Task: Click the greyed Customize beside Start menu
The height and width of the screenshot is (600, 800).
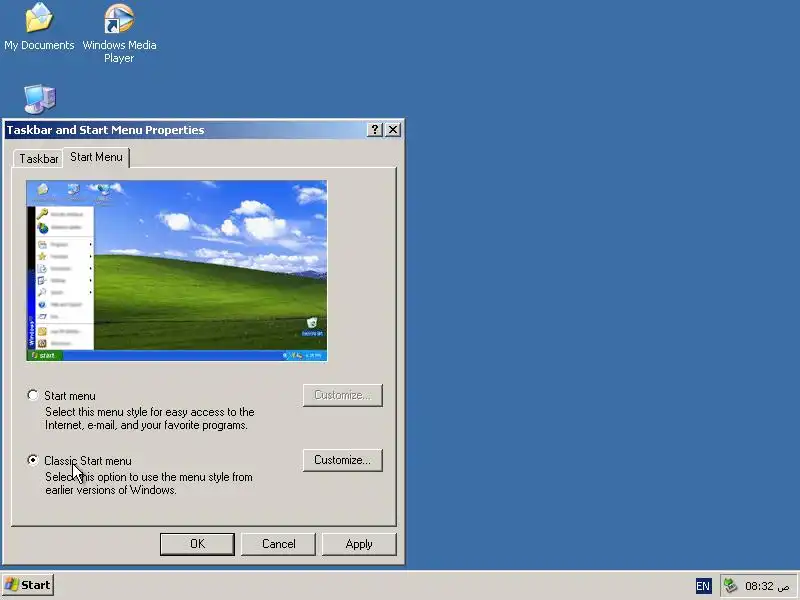Action: pos(342,395)
